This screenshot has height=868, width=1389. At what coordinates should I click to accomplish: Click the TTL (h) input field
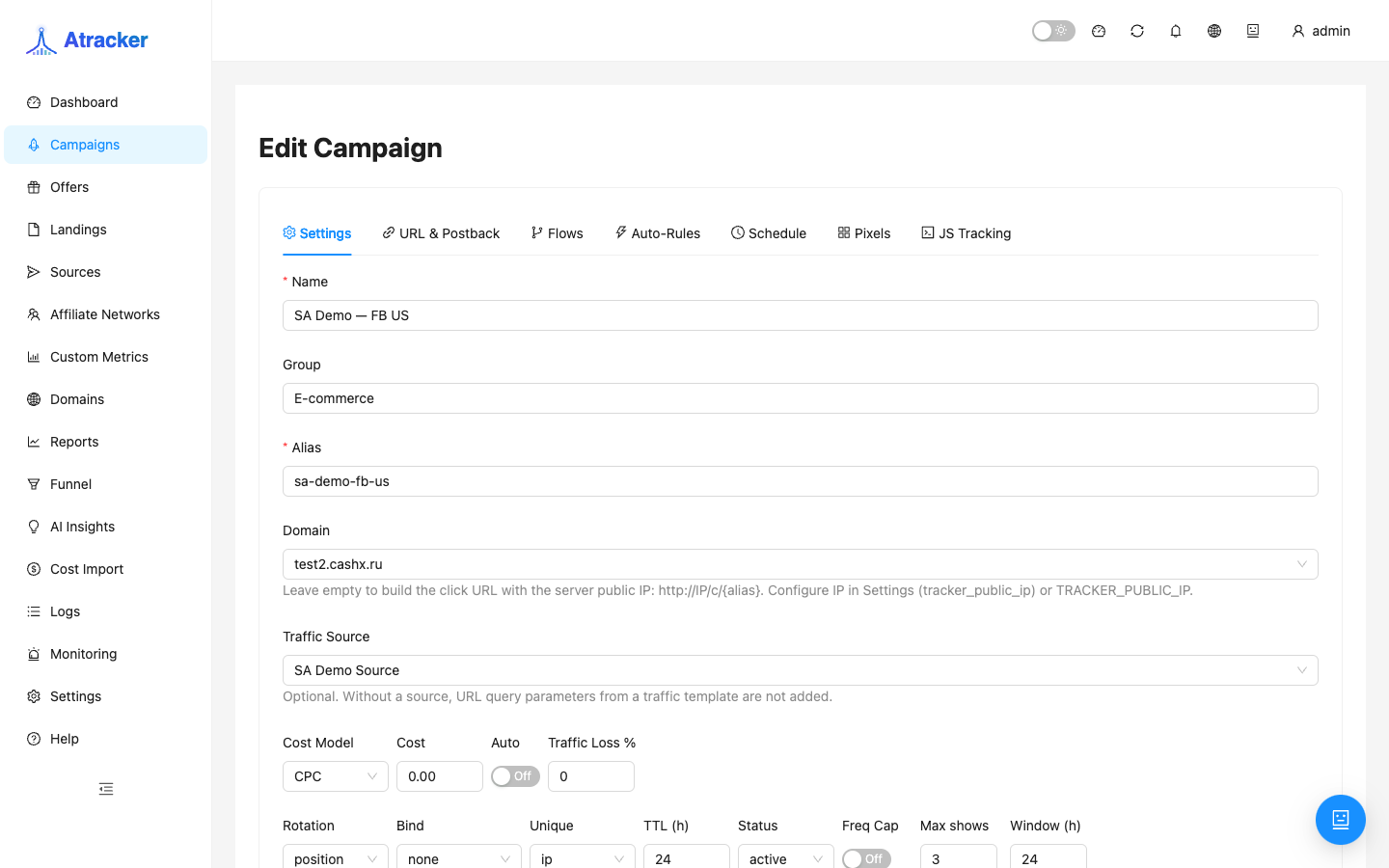point(687,856)
